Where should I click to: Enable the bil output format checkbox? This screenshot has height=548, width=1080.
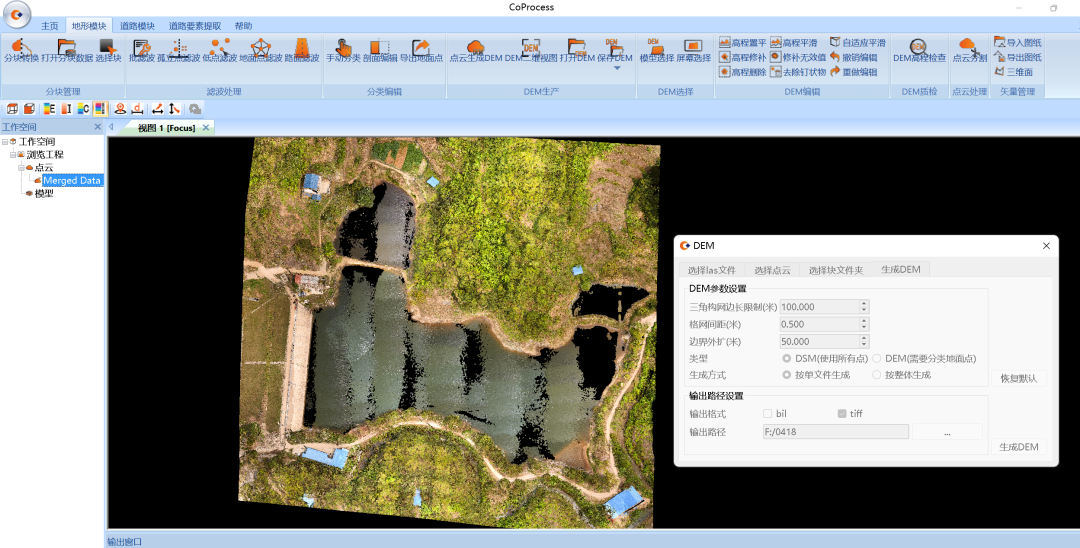point(767,413)
